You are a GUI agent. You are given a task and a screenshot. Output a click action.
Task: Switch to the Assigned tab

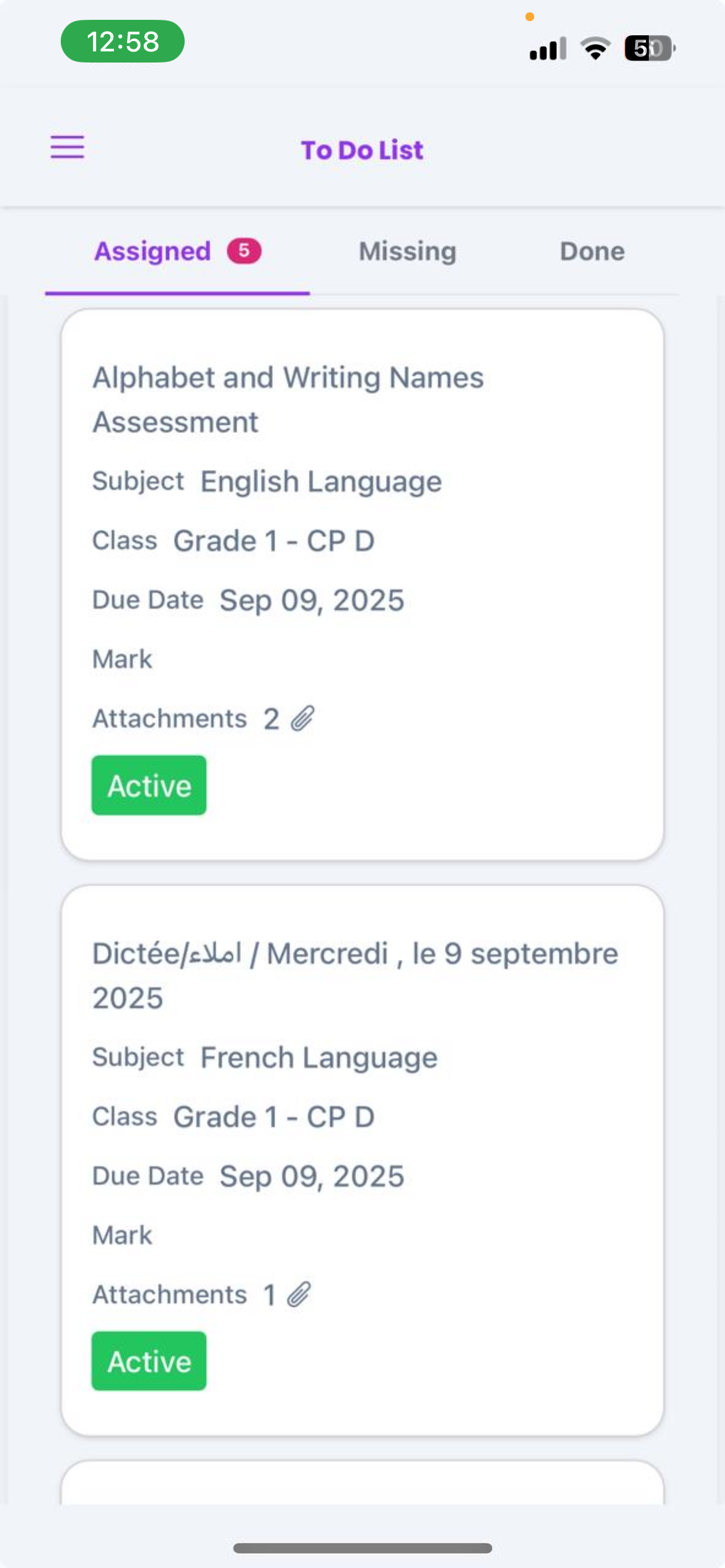tap(152, 251)
